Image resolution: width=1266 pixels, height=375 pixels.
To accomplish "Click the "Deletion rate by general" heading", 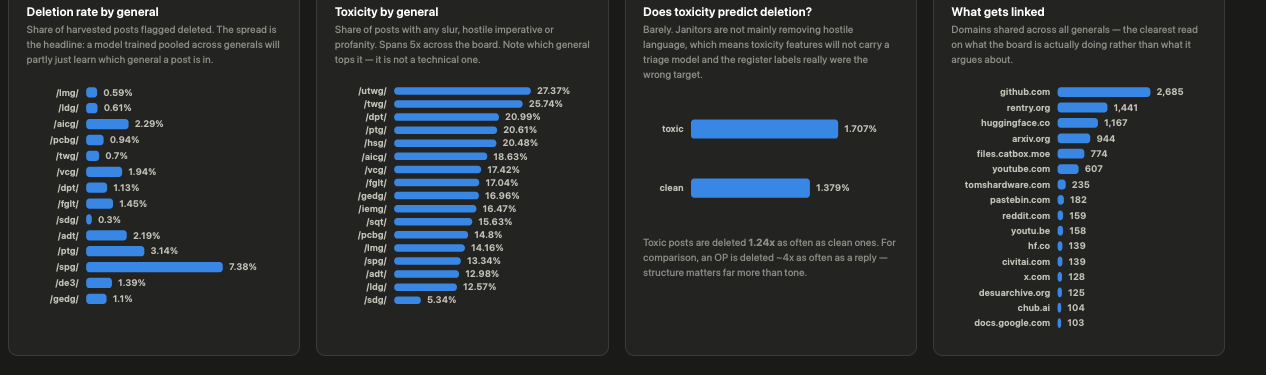I will [92, 12].
